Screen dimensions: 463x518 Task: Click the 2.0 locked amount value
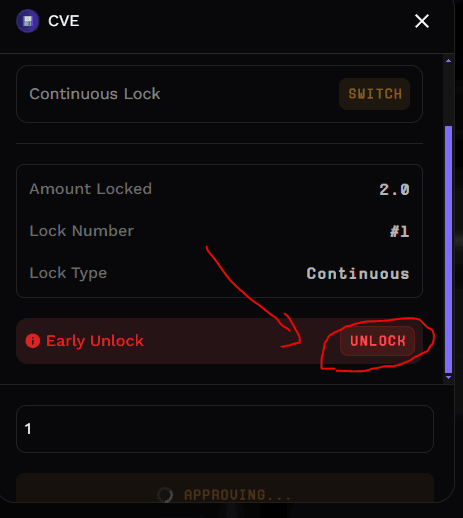[x=394, y=189]
